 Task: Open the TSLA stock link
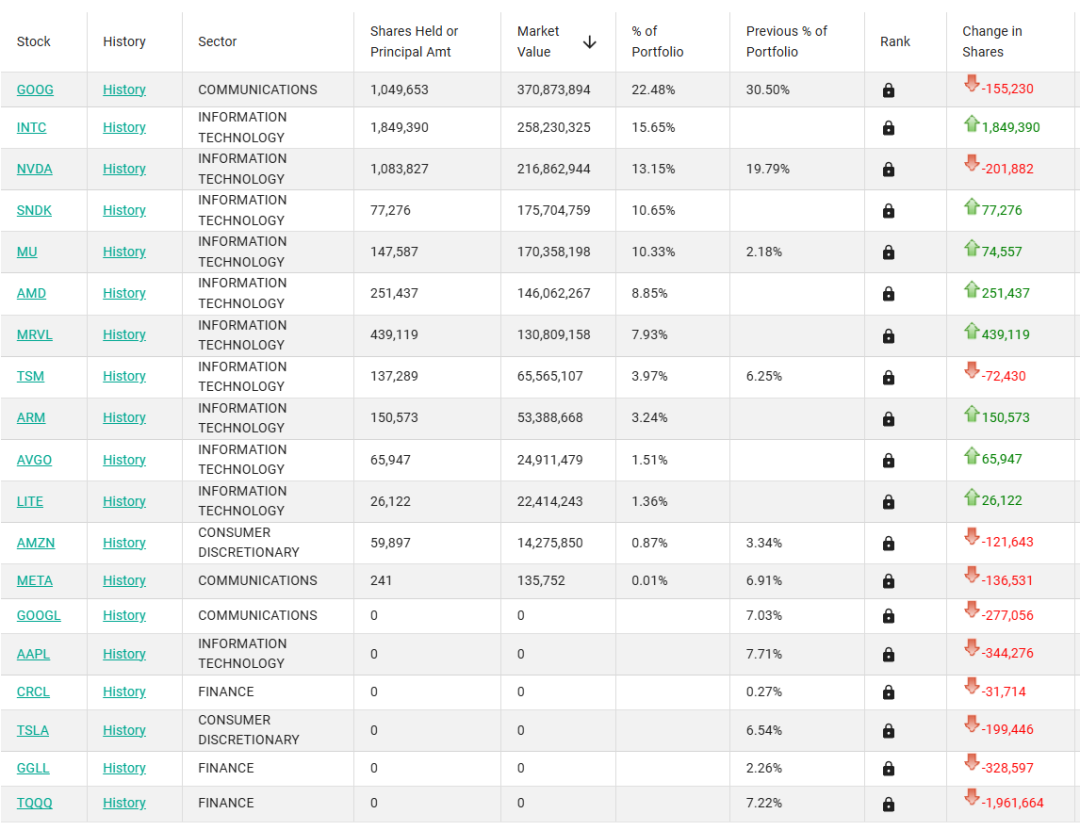pyautogui.click(x=32, y=730)
